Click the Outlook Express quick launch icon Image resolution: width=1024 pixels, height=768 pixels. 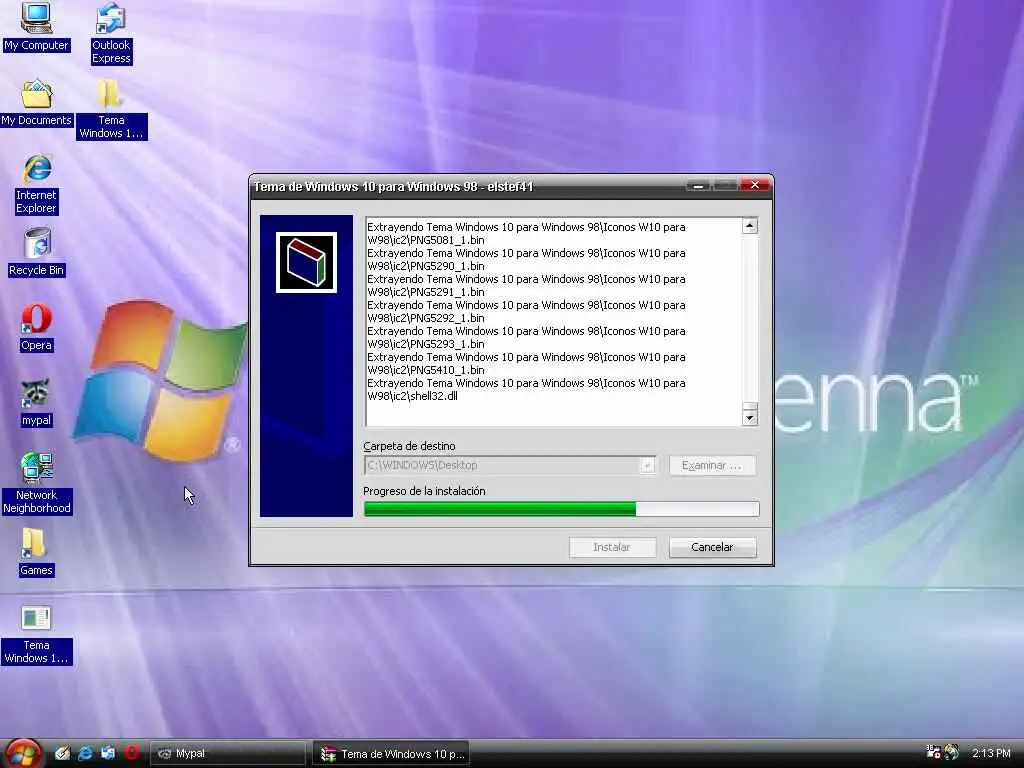coord(108,753)
